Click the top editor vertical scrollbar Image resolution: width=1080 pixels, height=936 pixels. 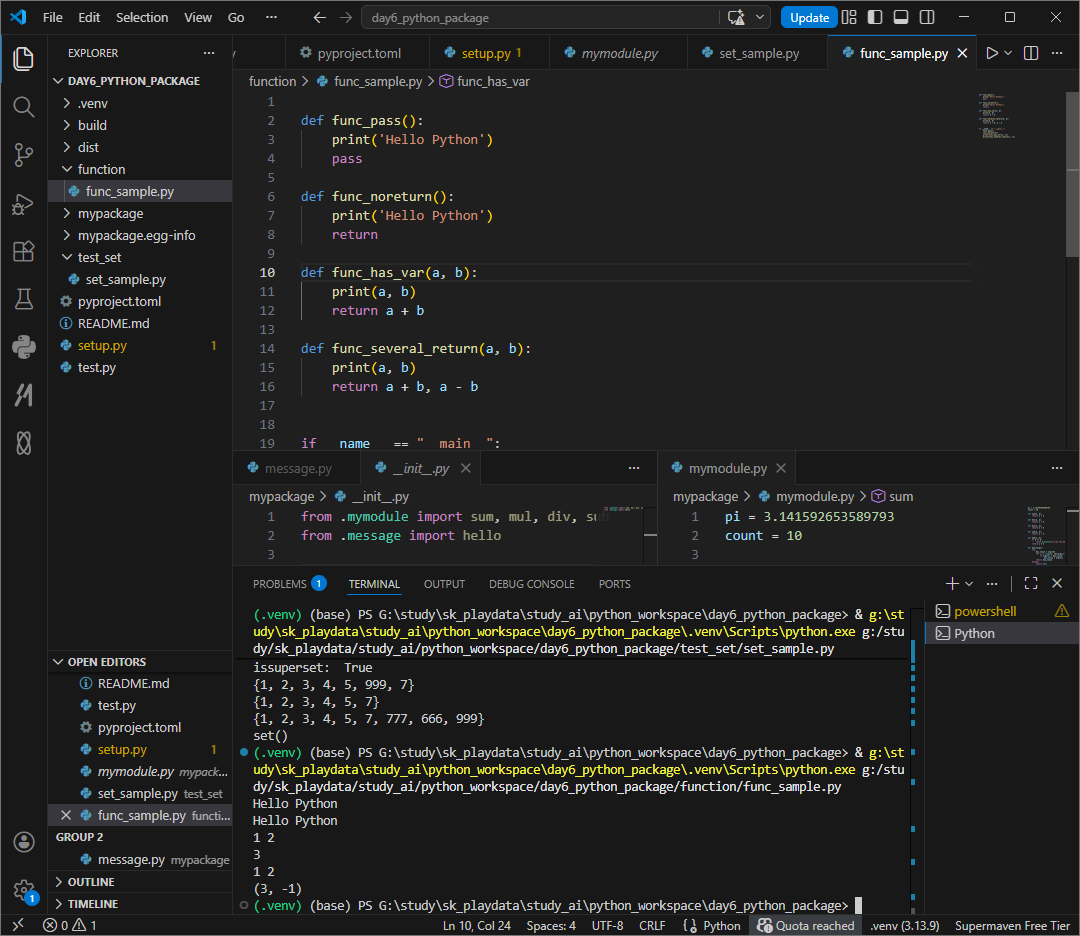click(x=1072, y=175)
